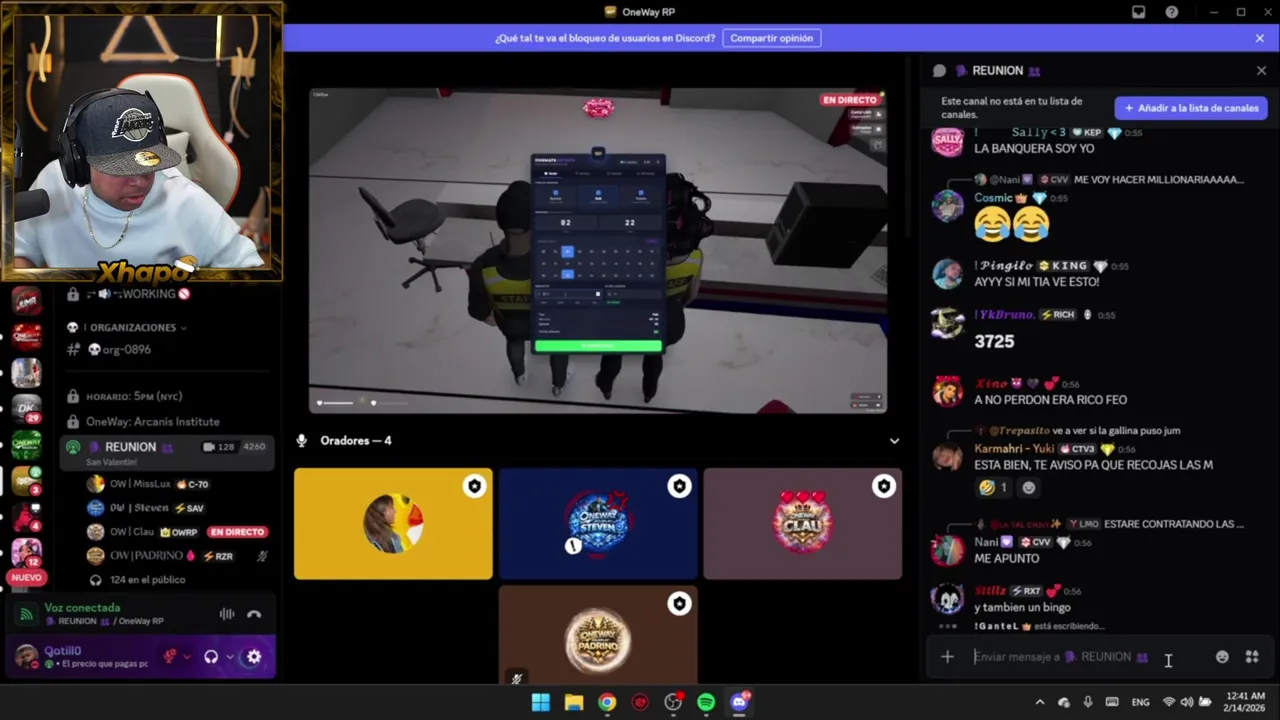Toggle headphones deafen button
The image size is (1280, 720).
[211, 657]
